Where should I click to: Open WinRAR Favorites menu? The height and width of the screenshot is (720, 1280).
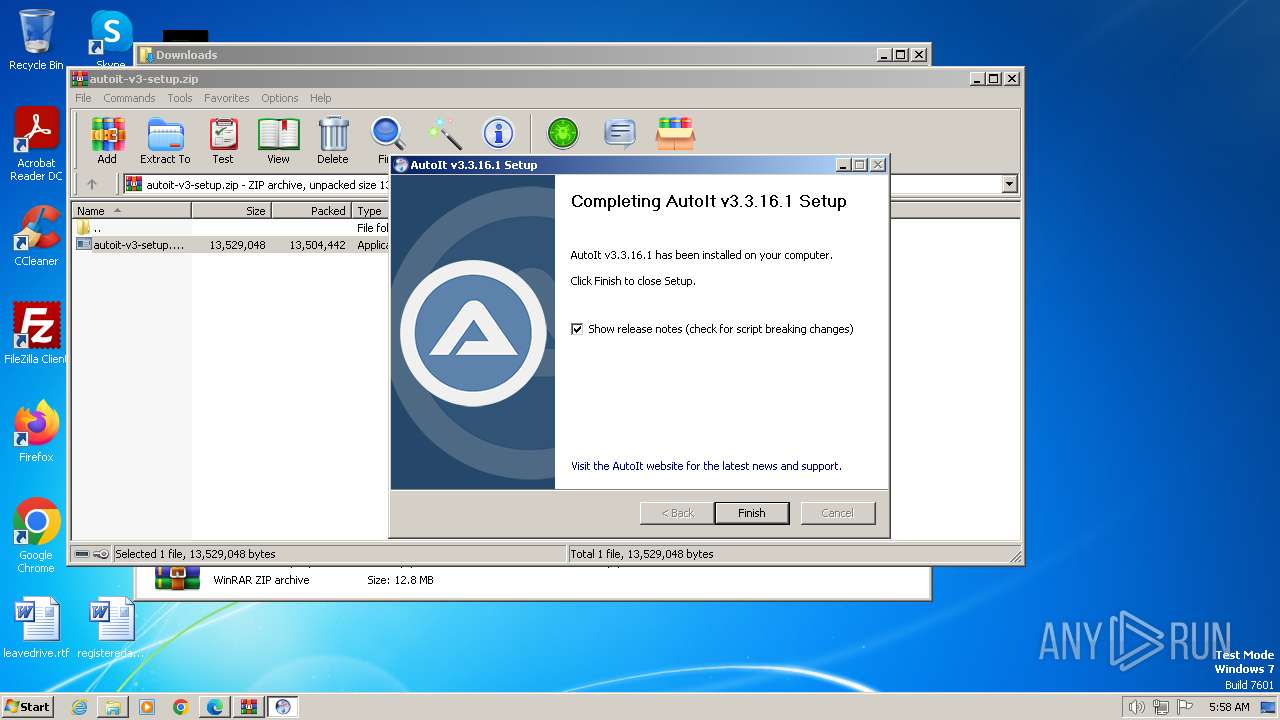click(227, 98)
